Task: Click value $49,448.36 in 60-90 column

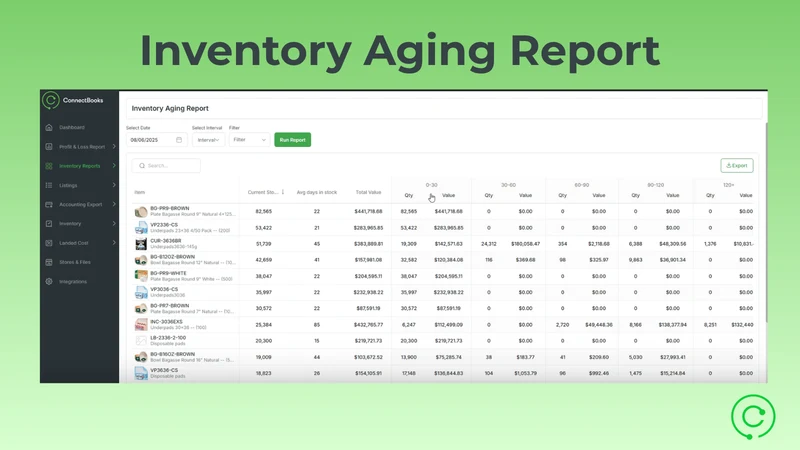Action: 599,324
